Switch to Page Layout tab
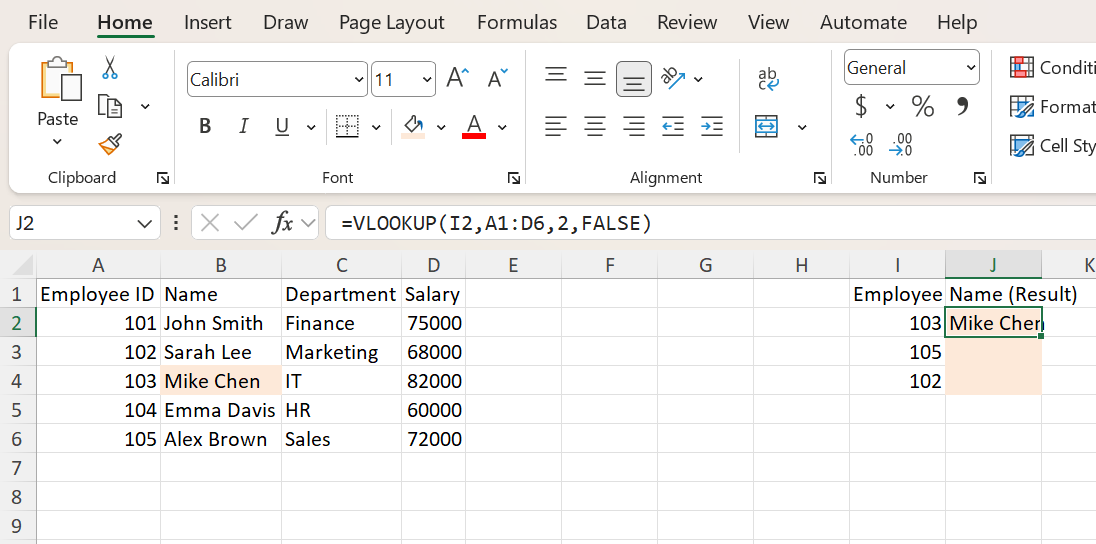Image resolution: width=1096 pixels, height=544 pixels. pyautogui.click(x=391, y=22)
